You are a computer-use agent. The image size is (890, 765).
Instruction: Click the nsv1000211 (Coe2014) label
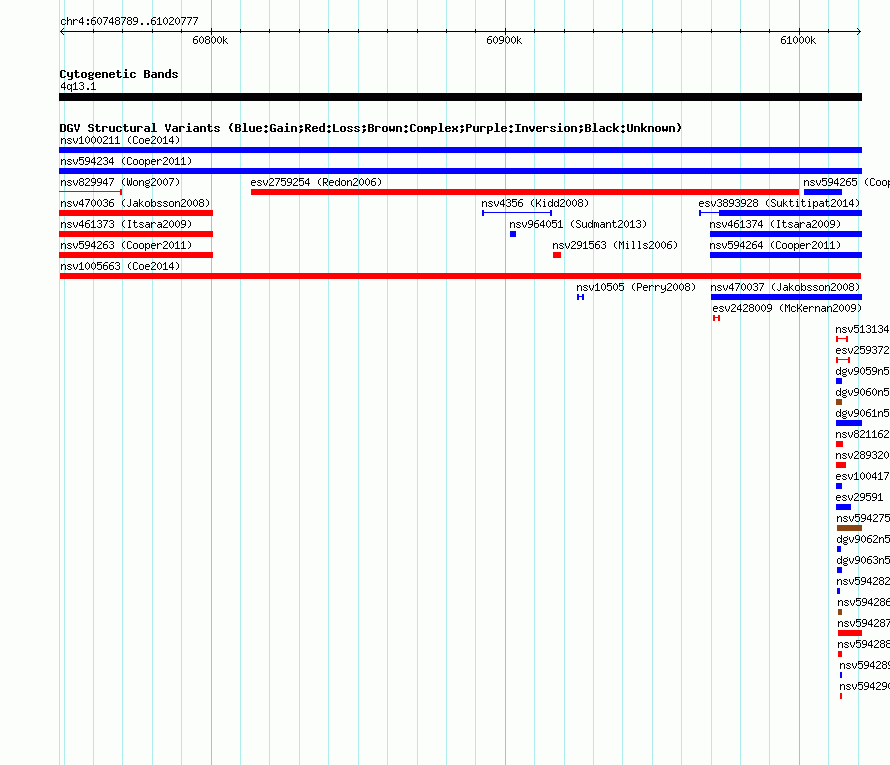coord(120,140)
